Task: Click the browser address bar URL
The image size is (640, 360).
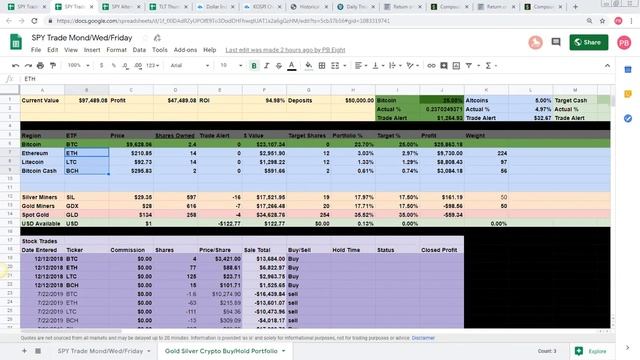Action: tap(223, 21)
